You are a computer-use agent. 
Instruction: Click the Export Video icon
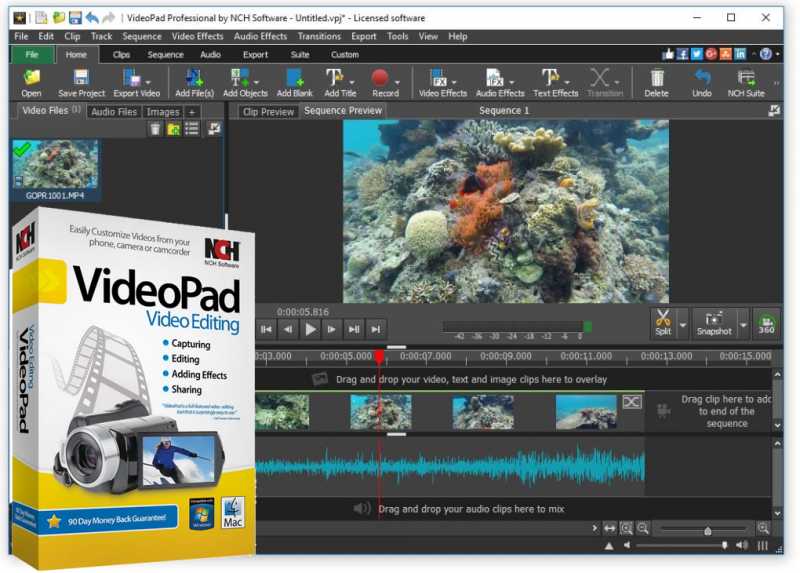point(132,83)
